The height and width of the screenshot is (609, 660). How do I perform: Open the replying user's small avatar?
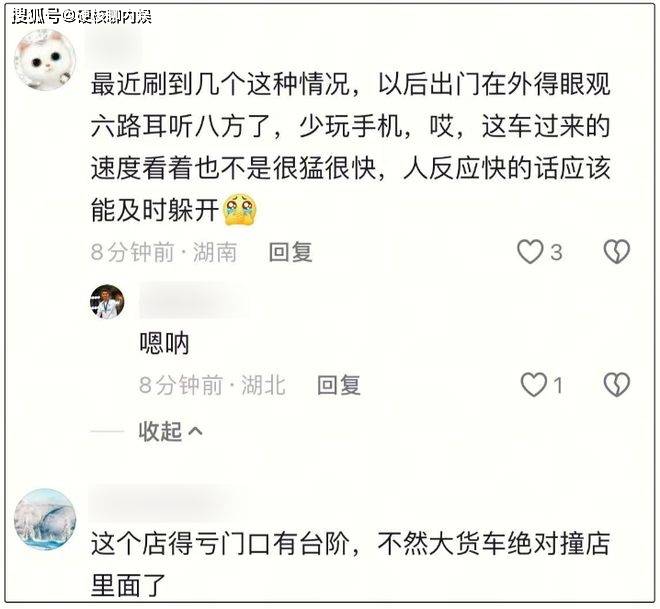[x=107, y=302]
